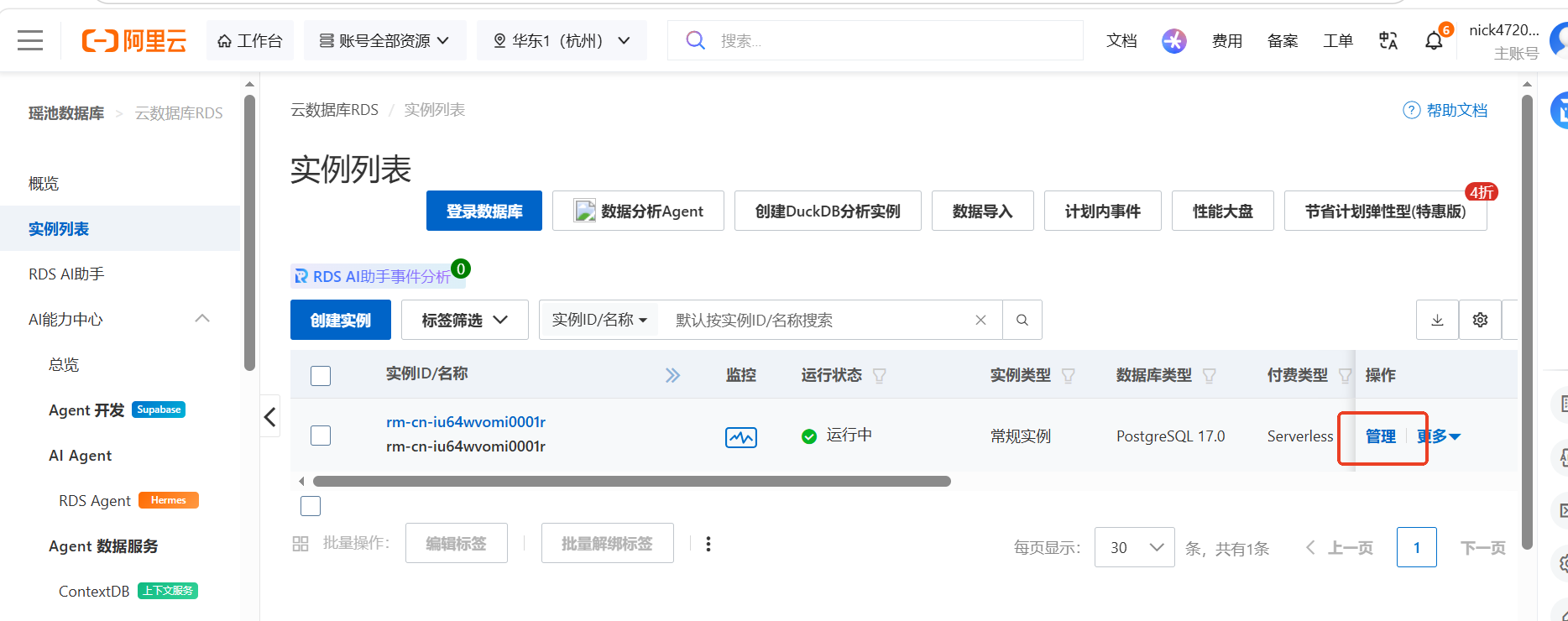Image resolution: width=1568 pixels, height=621 pixels.
Task: Click the instance ID/name search input
Action: (818, 320)
